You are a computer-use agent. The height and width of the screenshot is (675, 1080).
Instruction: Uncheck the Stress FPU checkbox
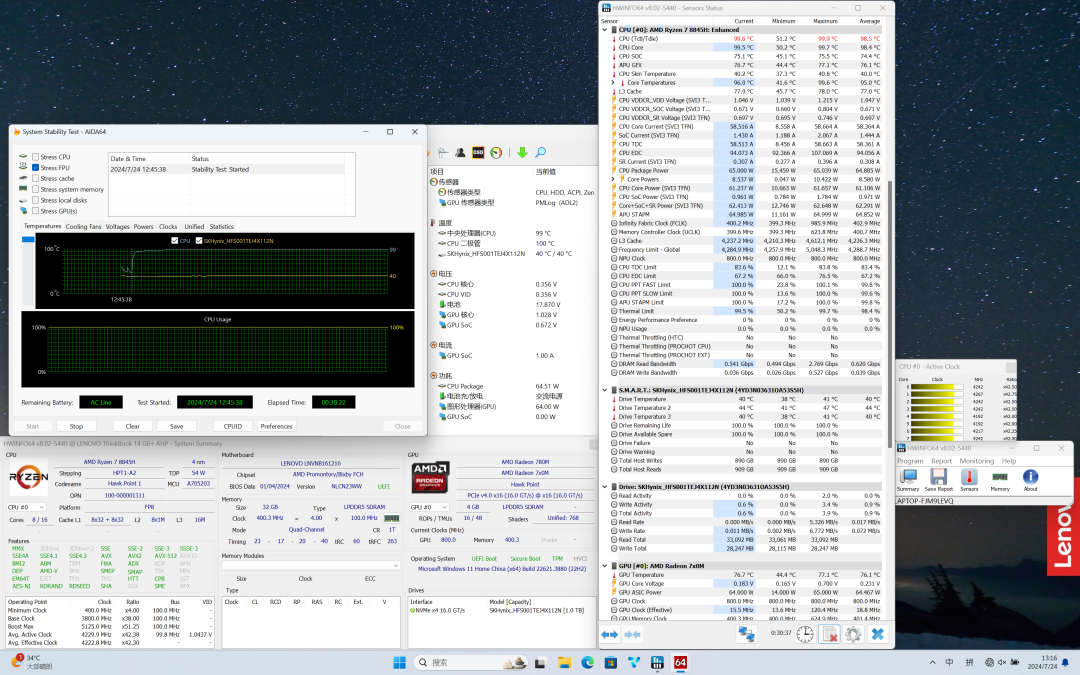[x=36, y=168]
